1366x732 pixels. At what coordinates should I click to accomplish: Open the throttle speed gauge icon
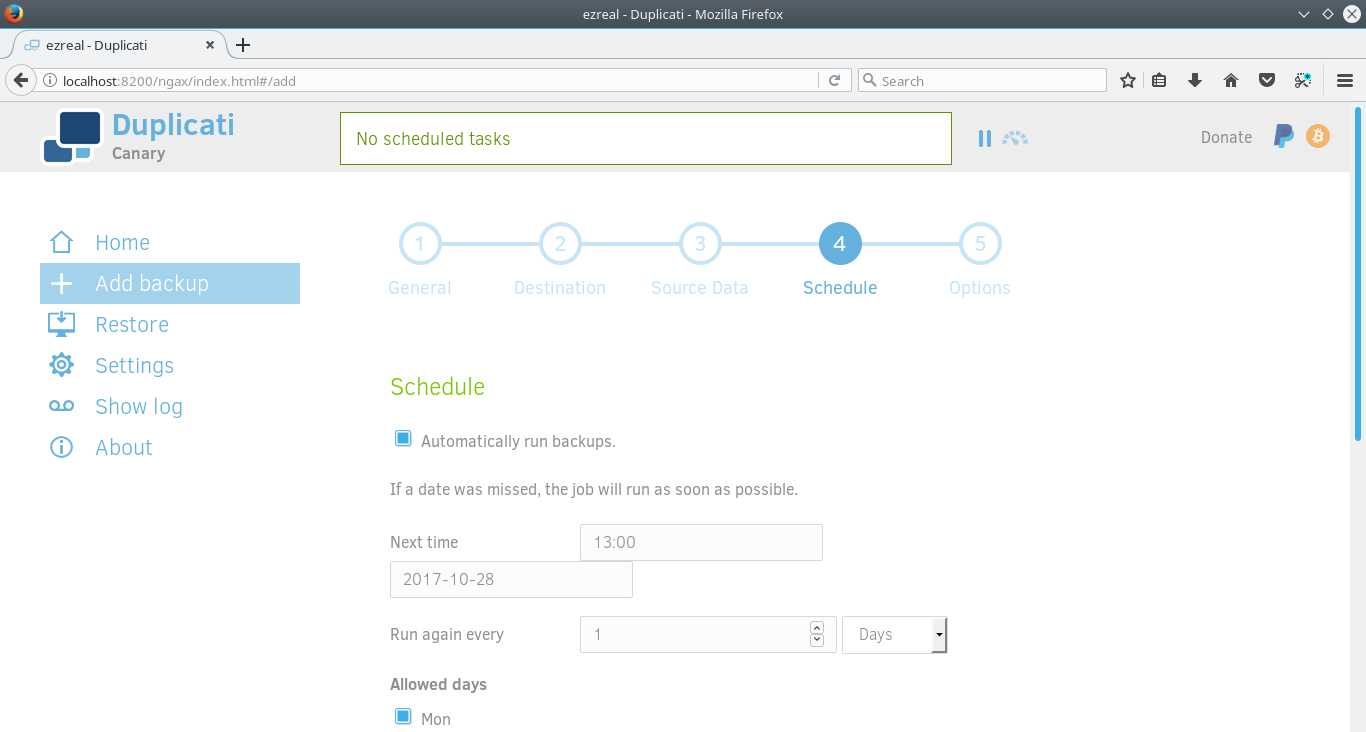click(1015, 138)
